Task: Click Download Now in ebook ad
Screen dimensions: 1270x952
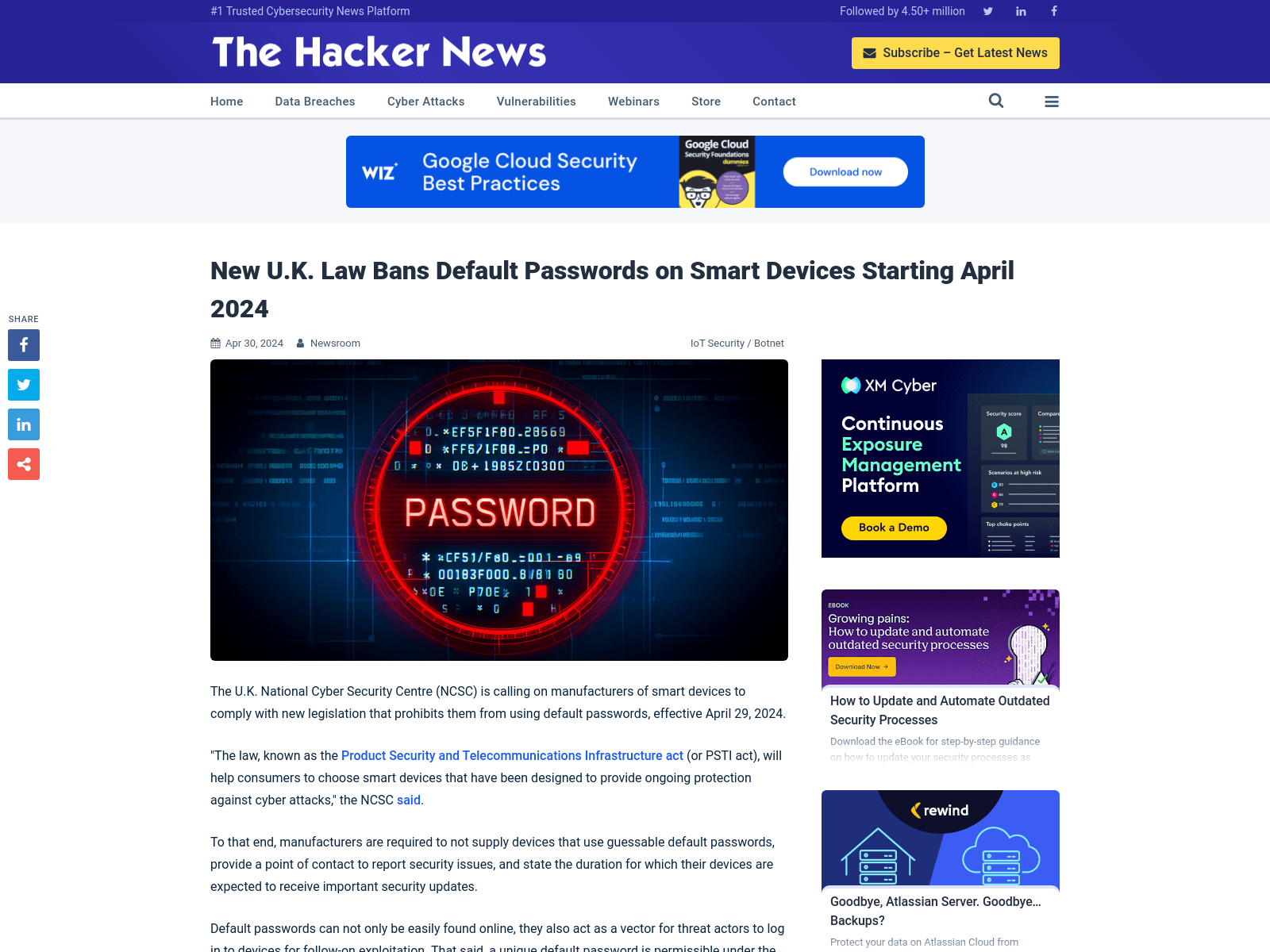Action: pyautogui.click(x=862, y=667)
